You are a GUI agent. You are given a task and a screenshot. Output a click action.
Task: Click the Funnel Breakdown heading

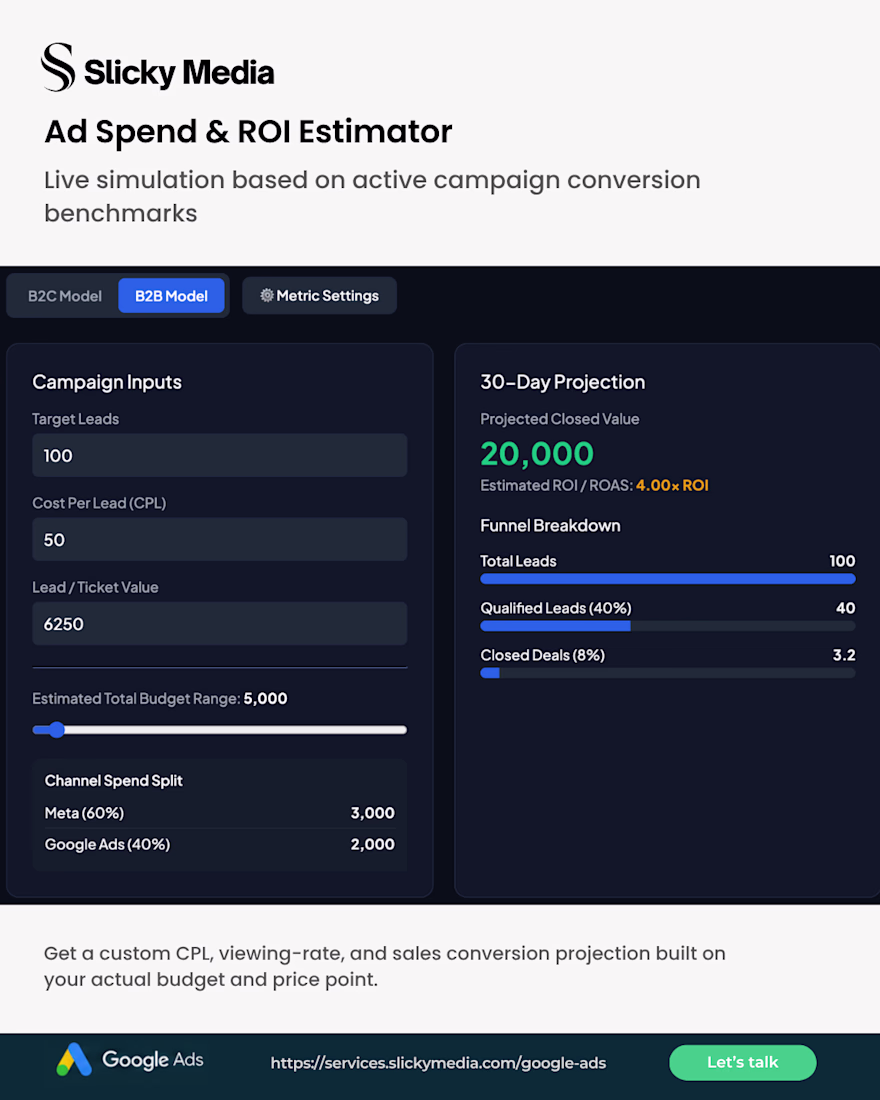point(550,525)
